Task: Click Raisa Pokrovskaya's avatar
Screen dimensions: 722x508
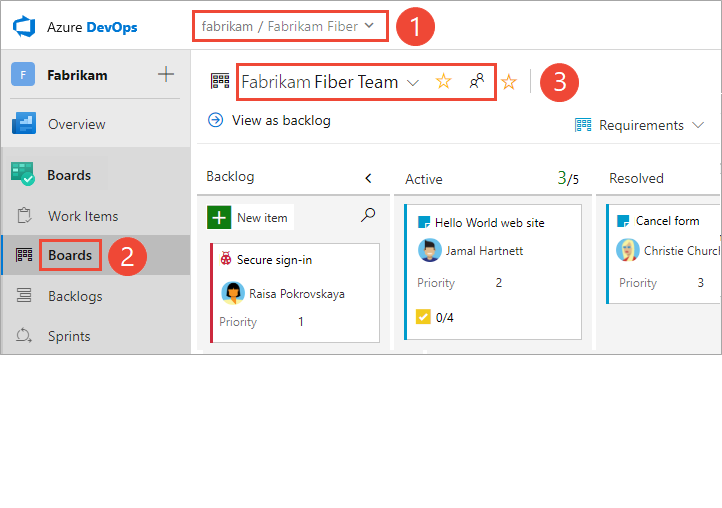Action: 233,293
